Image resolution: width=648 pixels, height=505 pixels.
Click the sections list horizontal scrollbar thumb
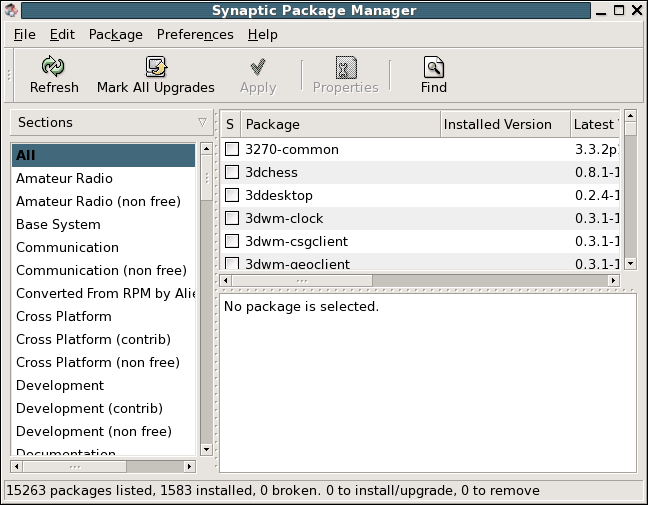click(x=75, y=467)
